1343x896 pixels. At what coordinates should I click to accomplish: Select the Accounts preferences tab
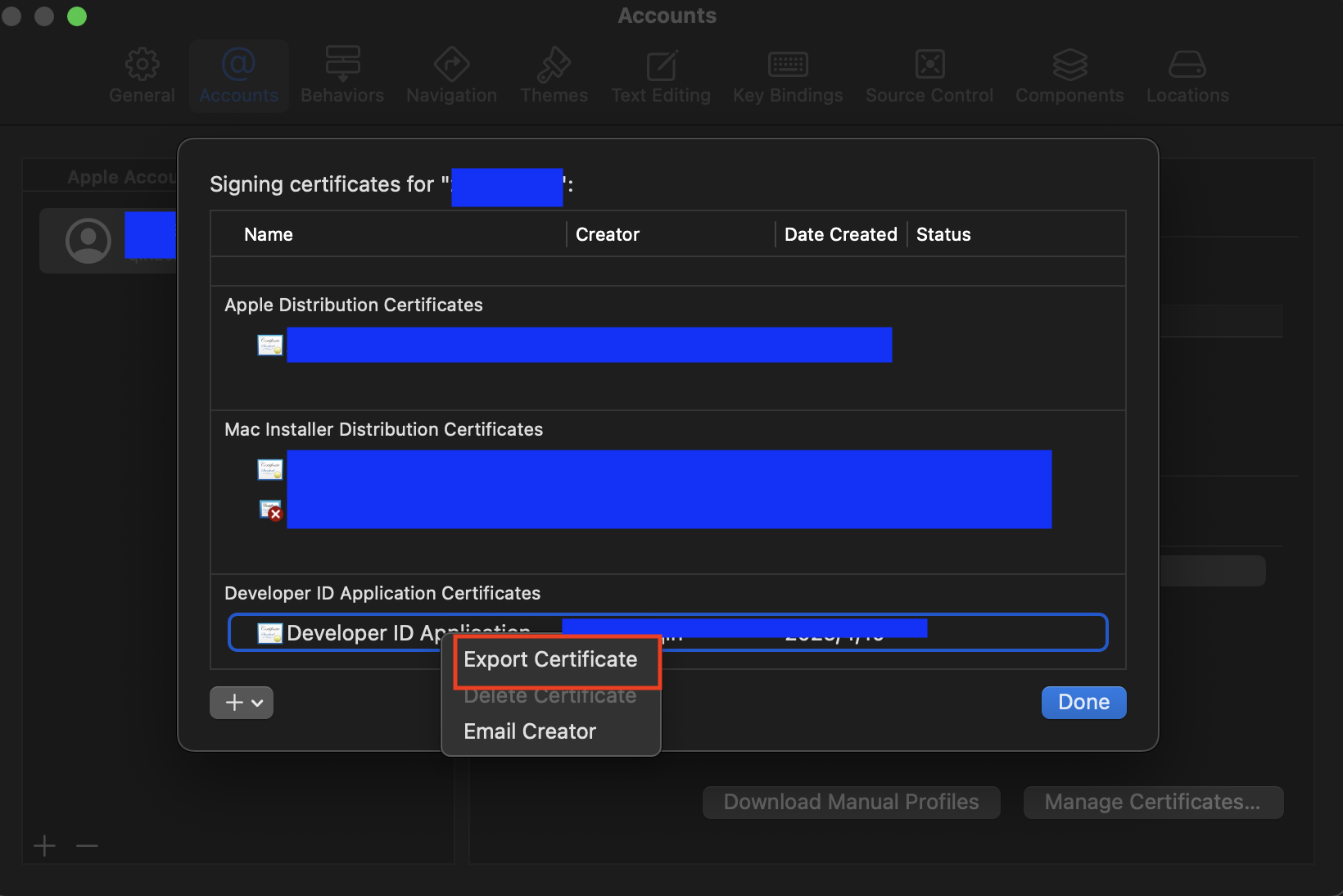point(238,75)
